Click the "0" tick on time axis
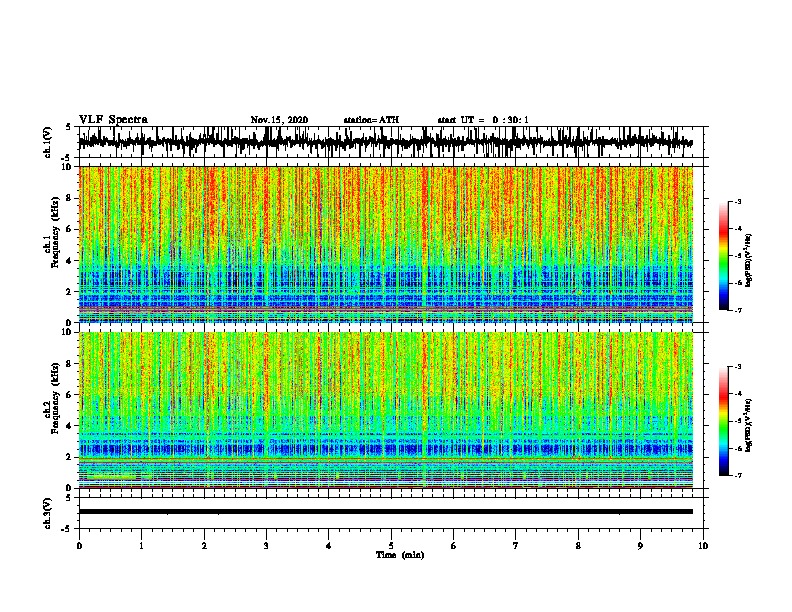The width and height of the screenshot is (792, 612). tap(79, 546)
